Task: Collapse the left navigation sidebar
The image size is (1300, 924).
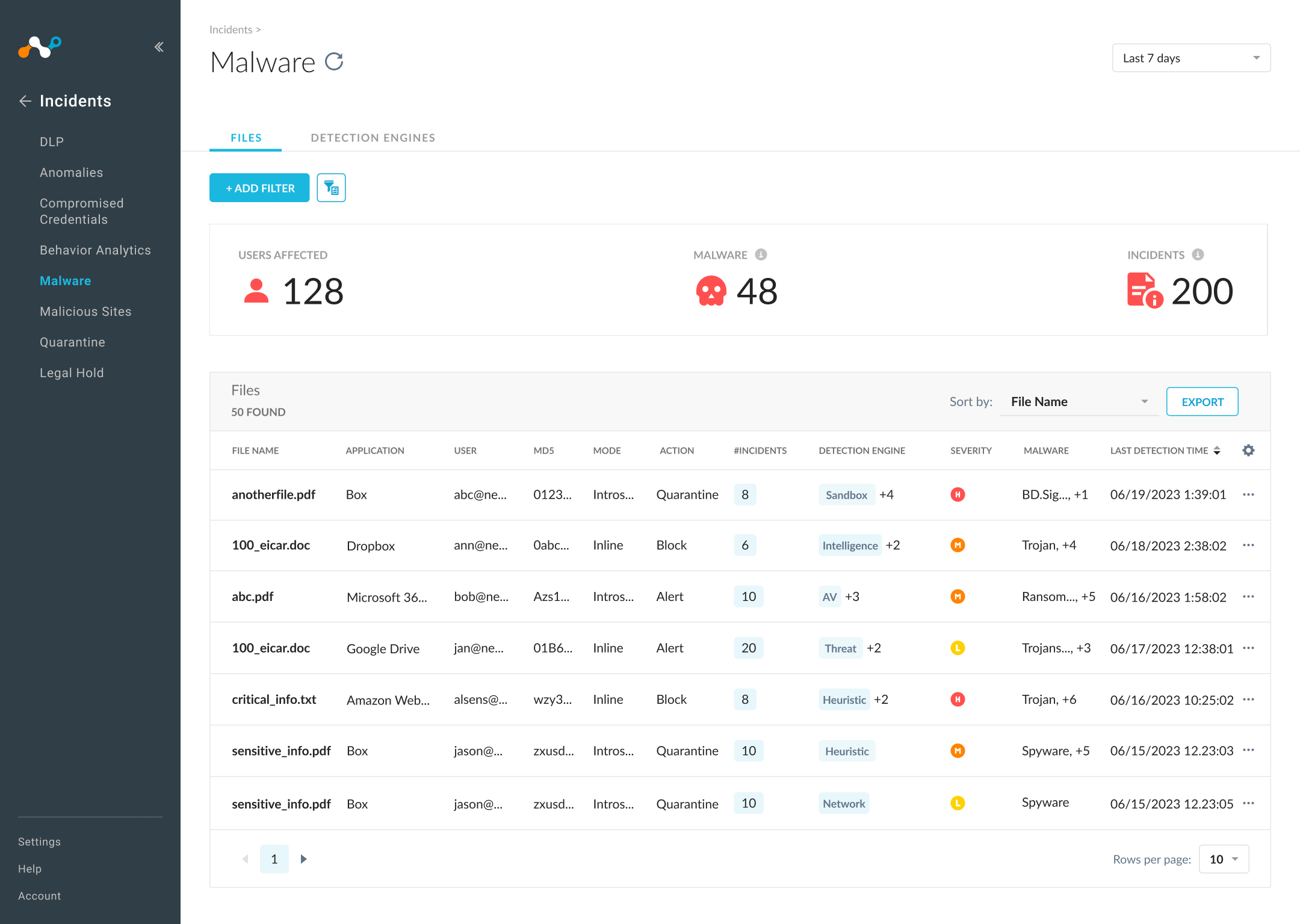Action: [x=159, y=46]
